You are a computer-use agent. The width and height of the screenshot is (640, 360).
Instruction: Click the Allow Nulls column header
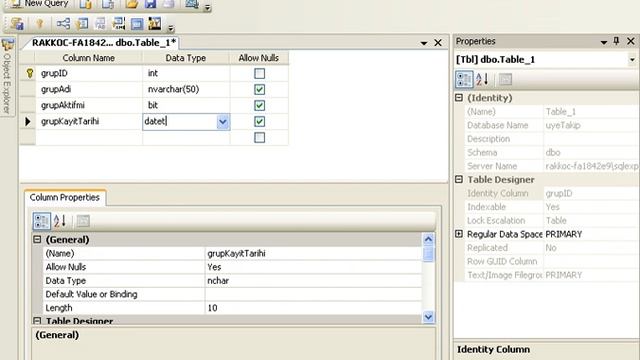[x=259, y=58]
